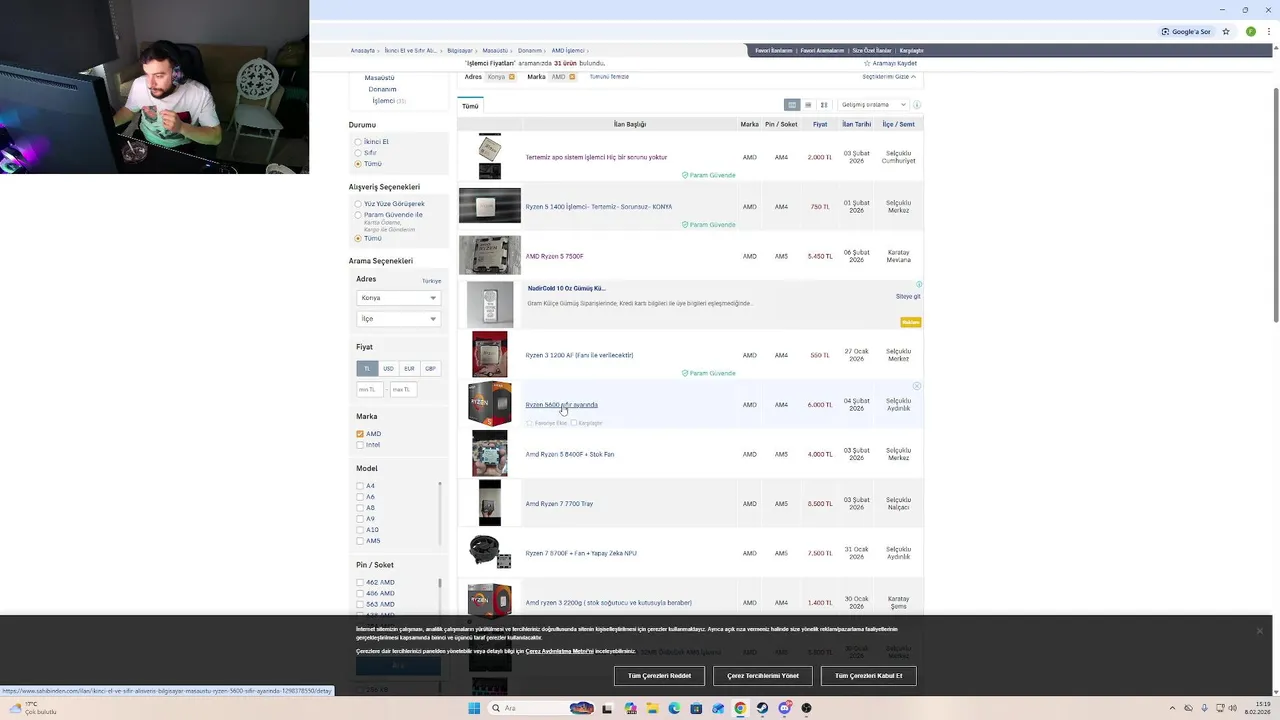This screenshot has height=720, width=1280.
Task: Open Discord from taskbar
Action: pyautogui.click(x=784, y=708)
